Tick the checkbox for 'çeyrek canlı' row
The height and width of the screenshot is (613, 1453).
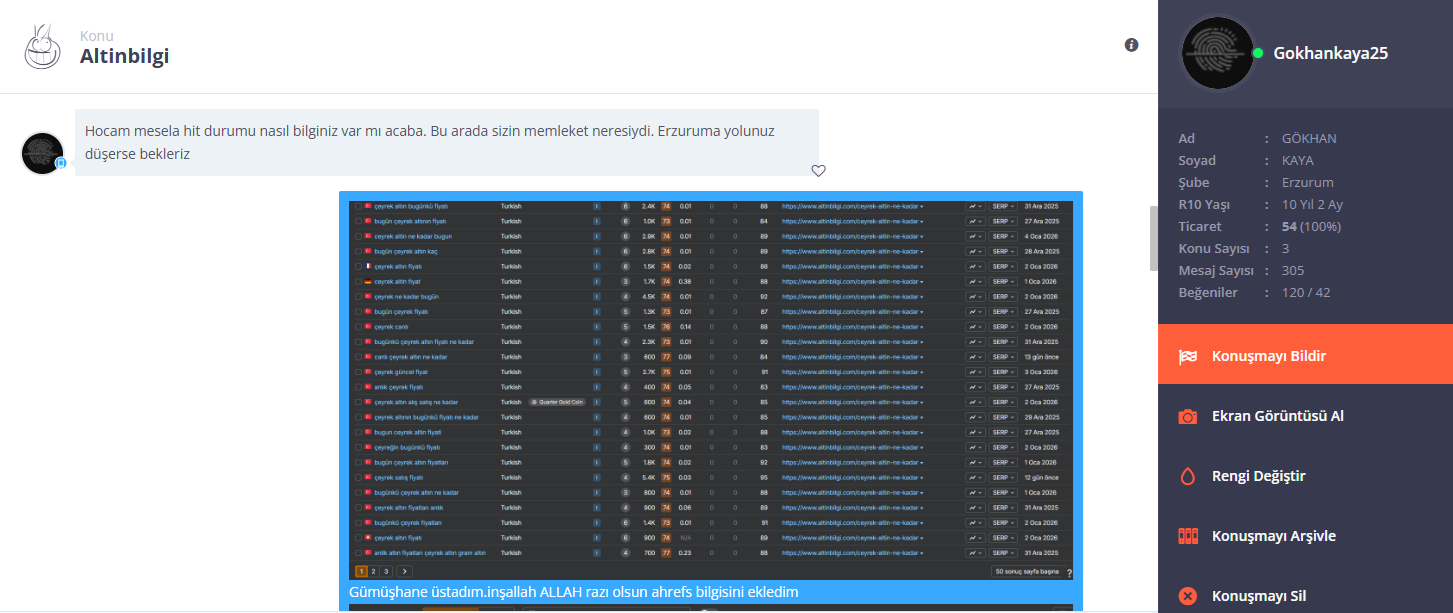[358, 327]
